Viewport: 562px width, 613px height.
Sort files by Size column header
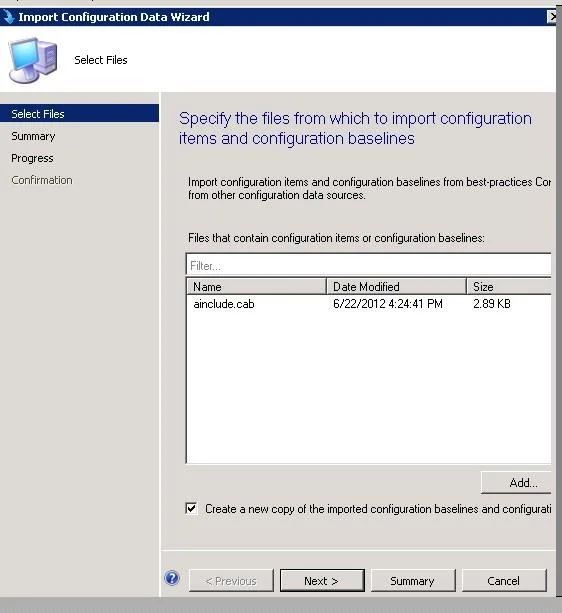509,287
